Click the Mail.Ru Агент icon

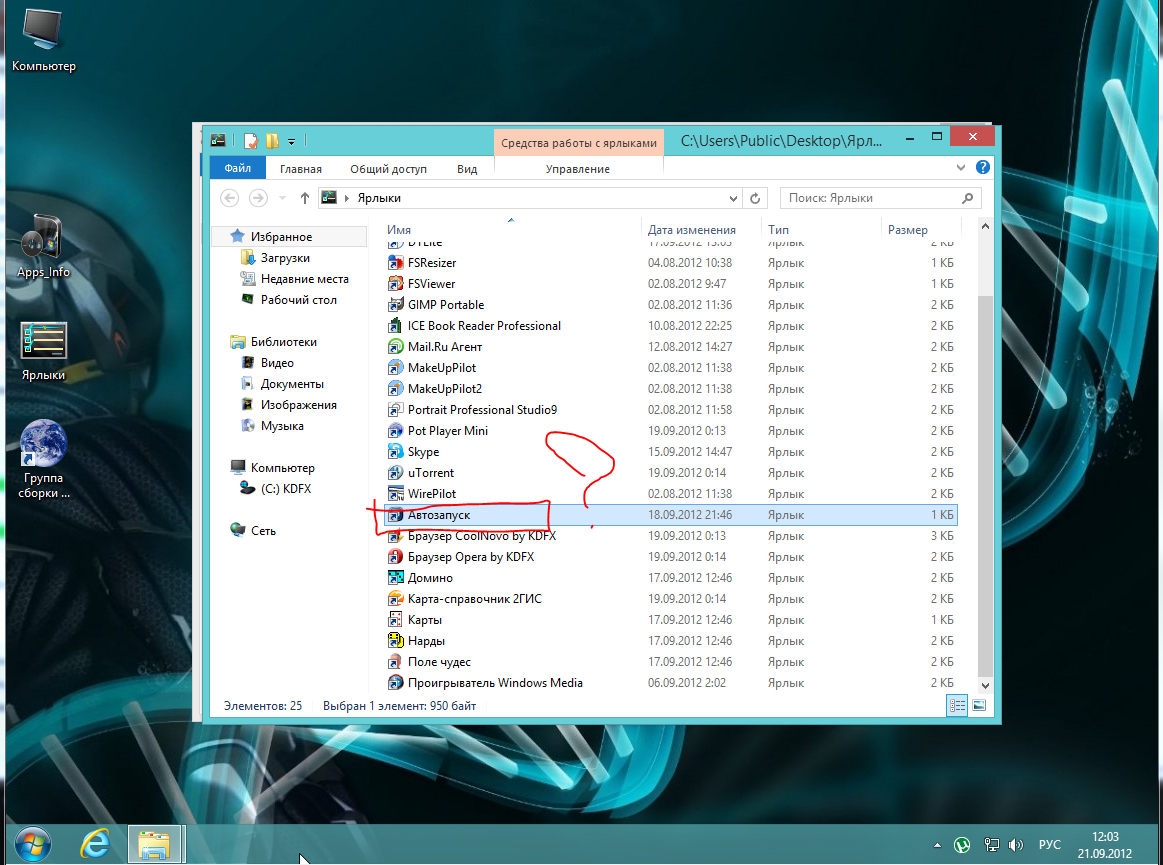point(396,346)
